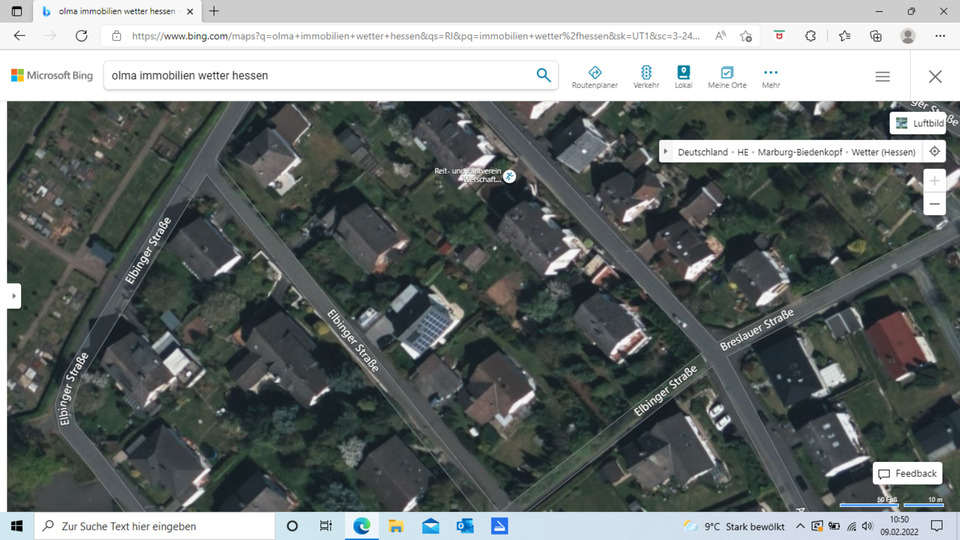The height and width of the screenshot is (540, 960).
Task: Expand the left side panel arrow
Action: pos(14,296)
